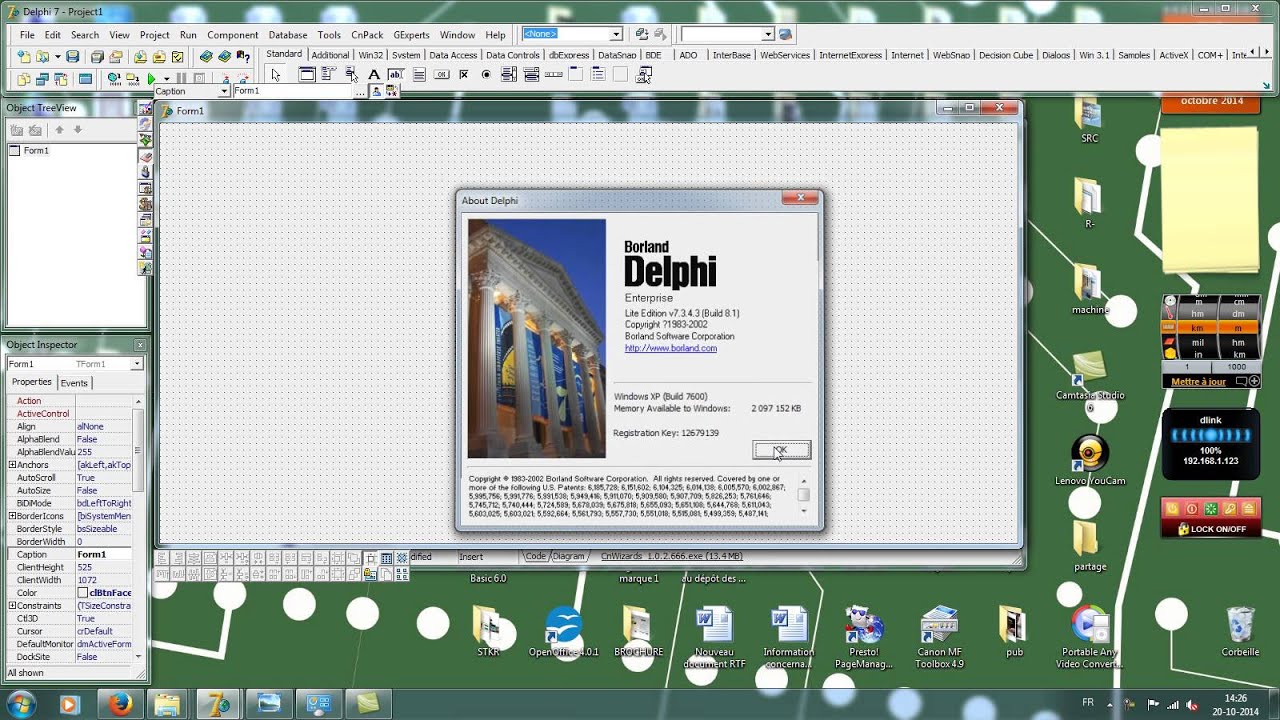Select the CheckBox component icon
This screenshot has width=1280, height=720.
[464, 75]
